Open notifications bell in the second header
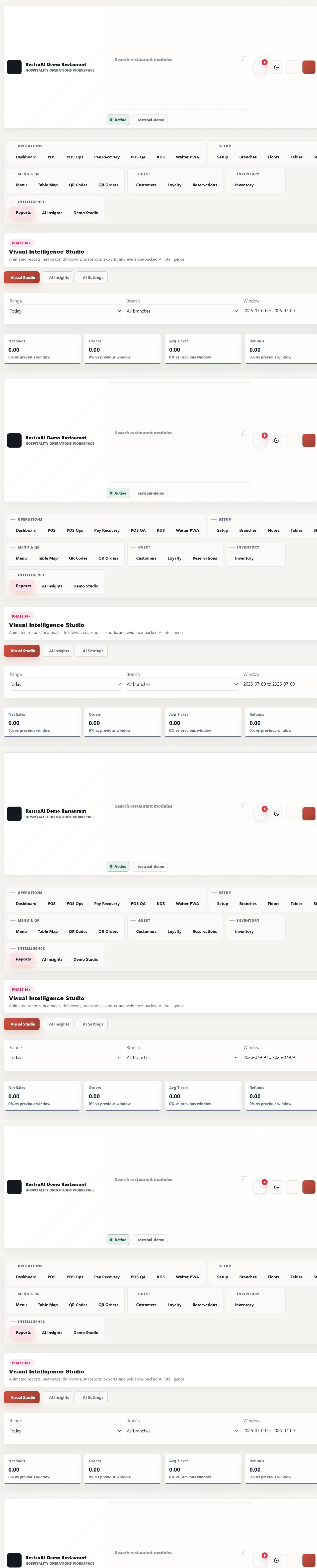 (260, 440)
